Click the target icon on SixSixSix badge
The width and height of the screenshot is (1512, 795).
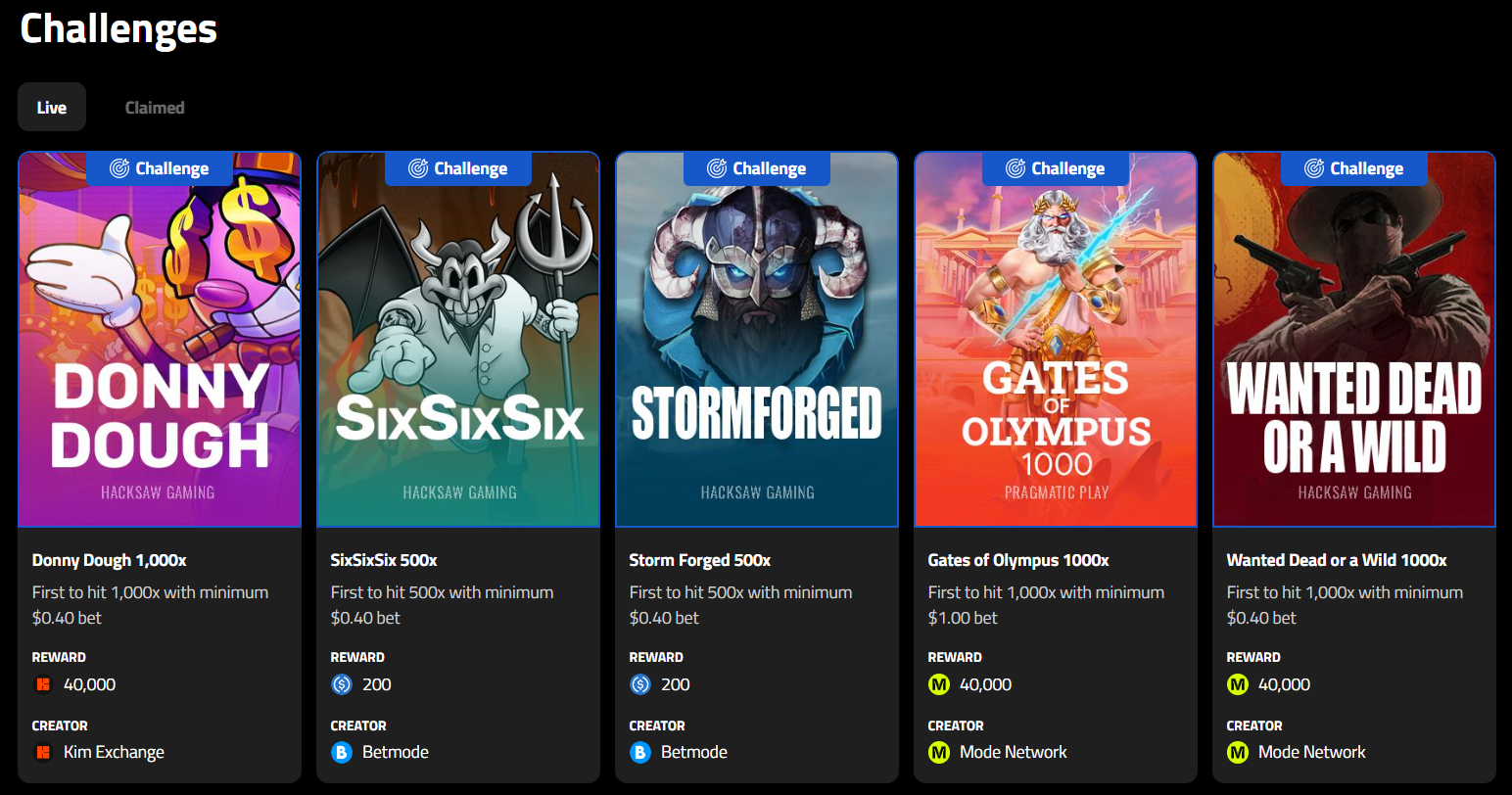418,168
